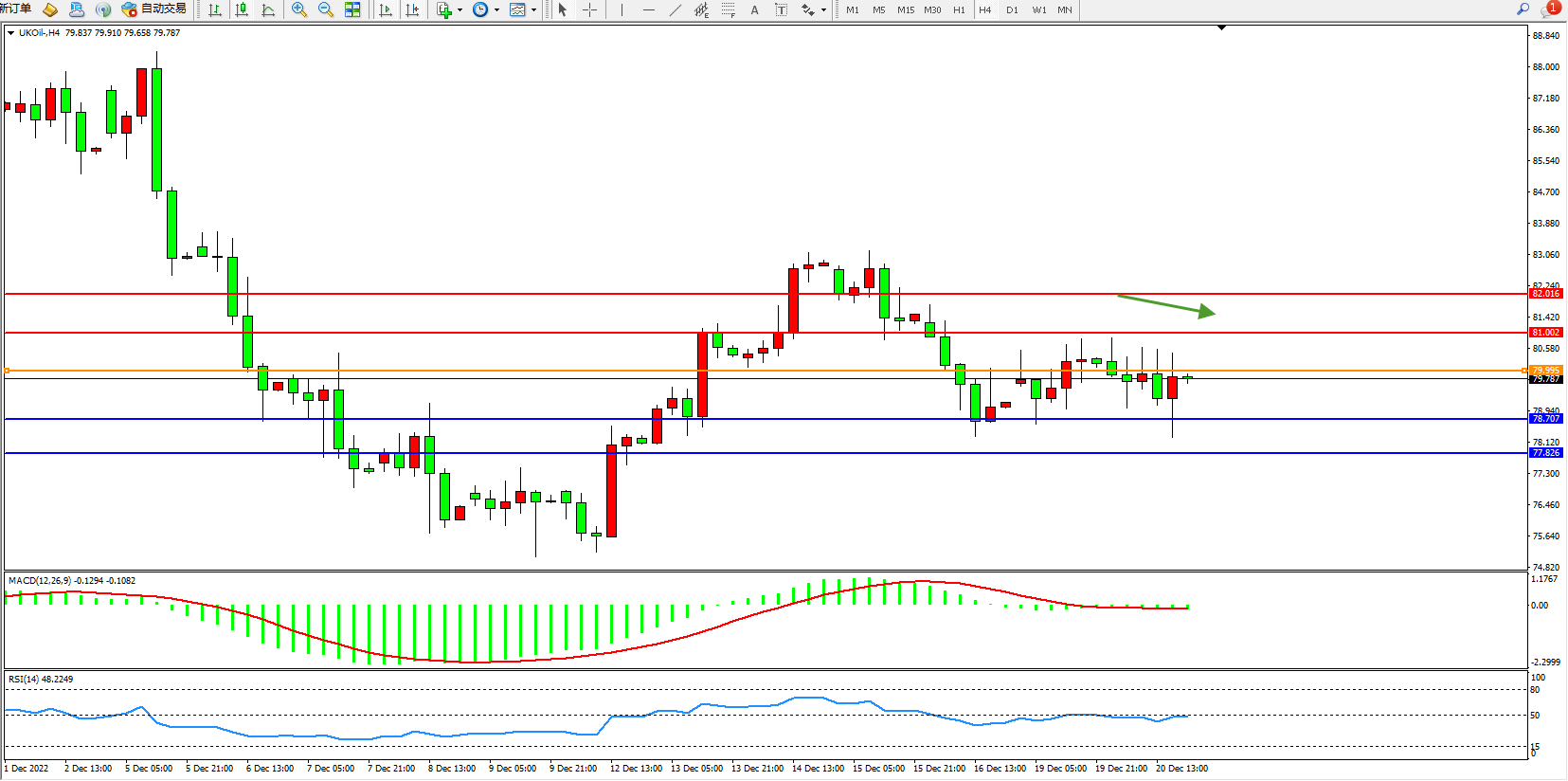This screenshot has width=1568, height=781.
Task: Switch to the D1 timeframe
Action: 1012,9
